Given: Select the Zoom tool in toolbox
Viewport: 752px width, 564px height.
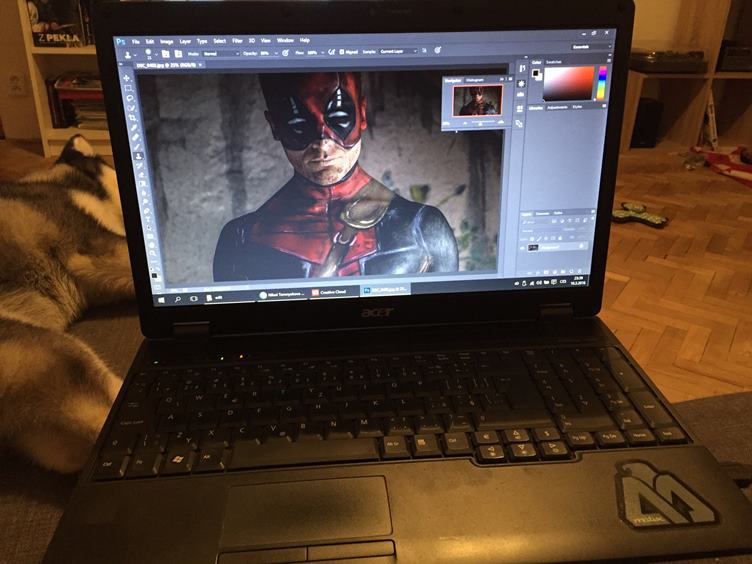Looking at the screenshot, I should click(153, 254).
